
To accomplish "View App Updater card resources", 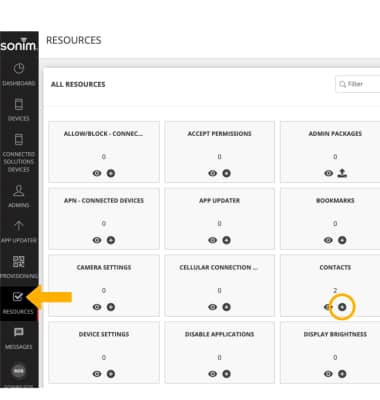I will point(212,240).
